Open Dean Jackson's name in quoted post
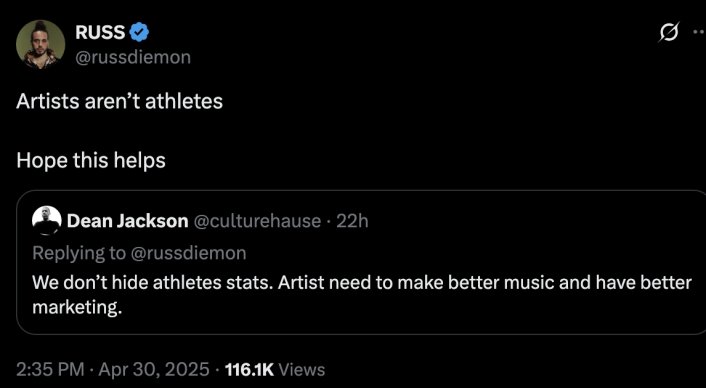This screenshot has width=706, height=388. click(128, 221)
